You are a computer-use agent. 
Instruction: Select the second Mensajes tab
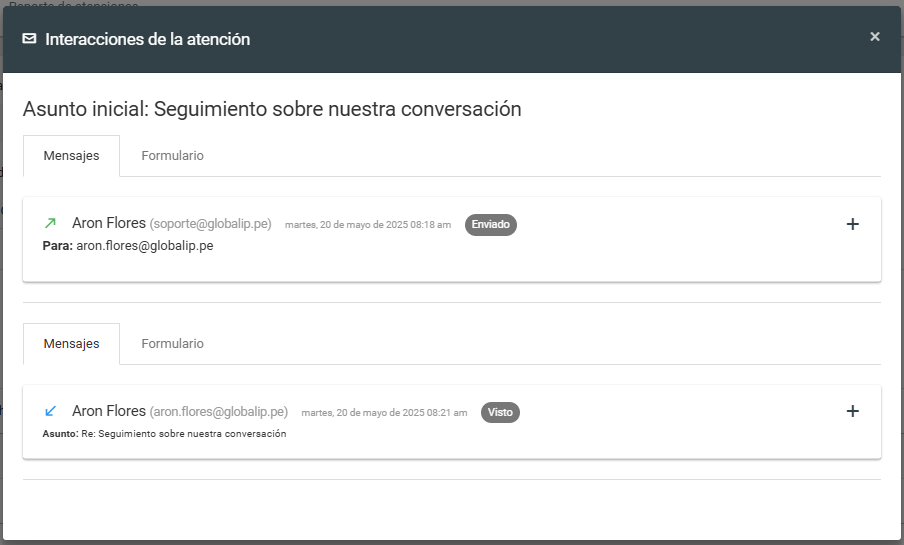pyautogui.click(x=71, y=344)
